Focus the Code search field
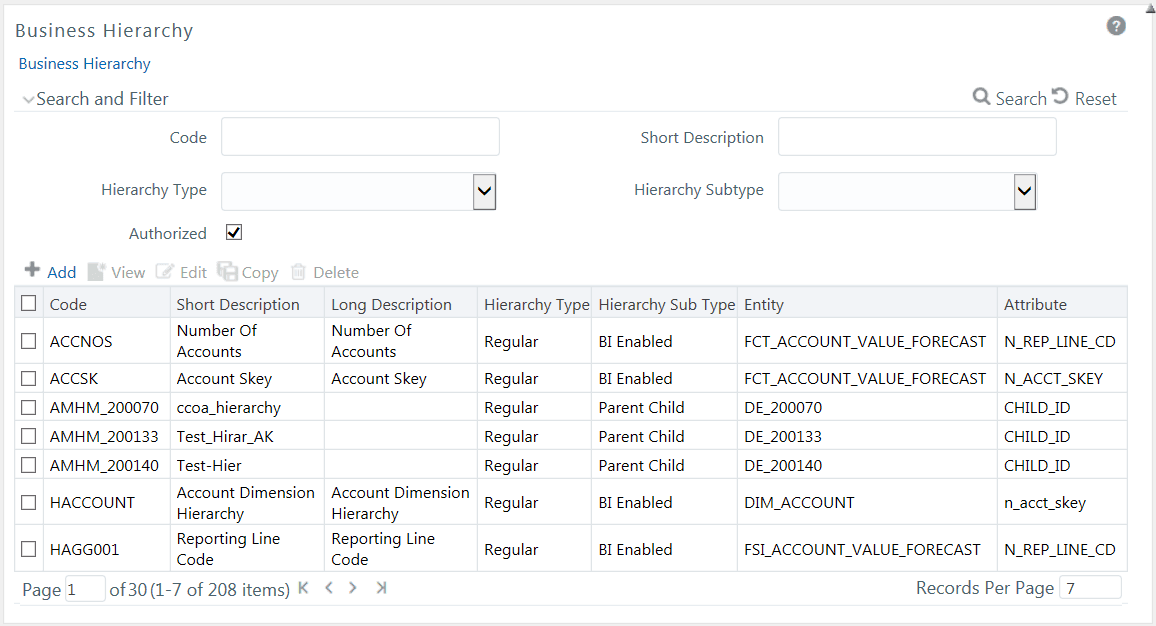 pyautogui.click(x=360, y=137)
